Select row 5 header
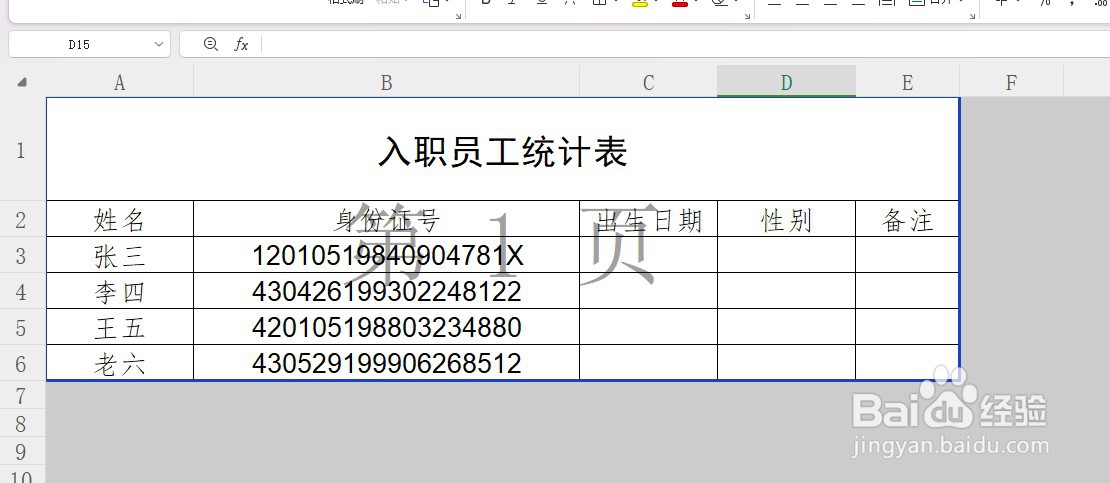1110x483 pixels. pyautogui.click(x=21, y=328)
